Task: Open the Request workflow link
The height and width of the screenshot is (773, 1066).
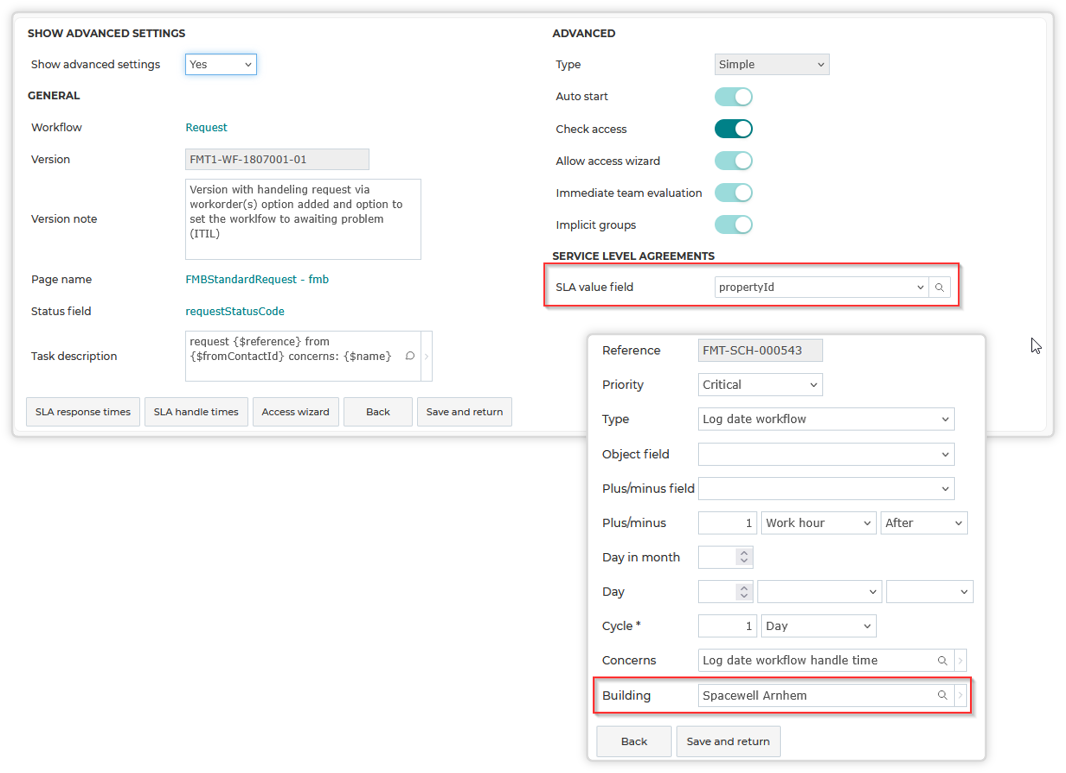Action: tap(207, 127)
